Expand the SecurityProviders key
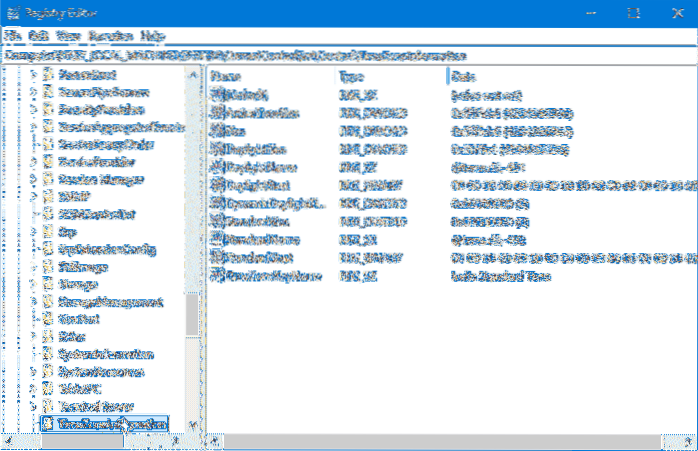698x451 pixels. pos(36,109)
